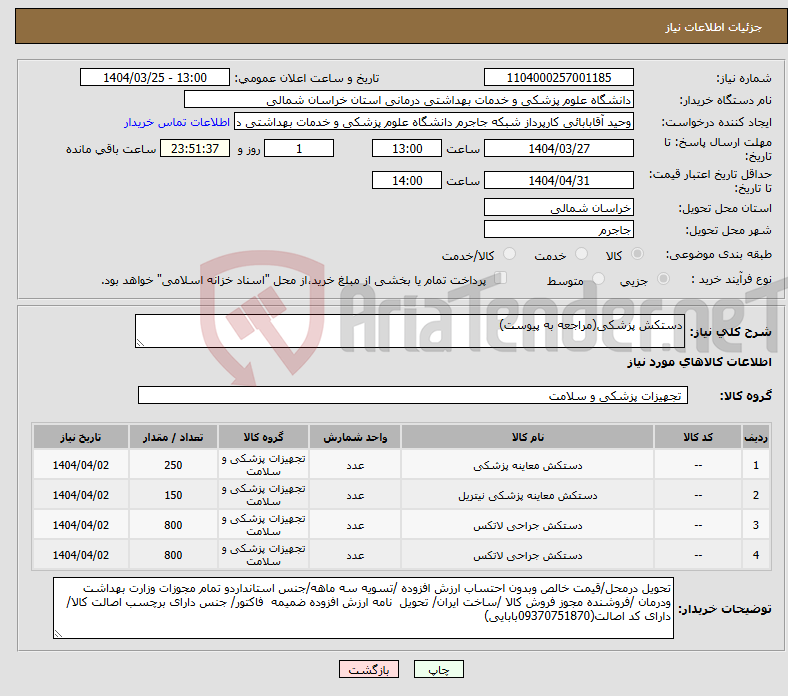This screenshot has height=696, width=788.
Task: Click the delivery province field خراسان شمالی
Action: (558, 207)
